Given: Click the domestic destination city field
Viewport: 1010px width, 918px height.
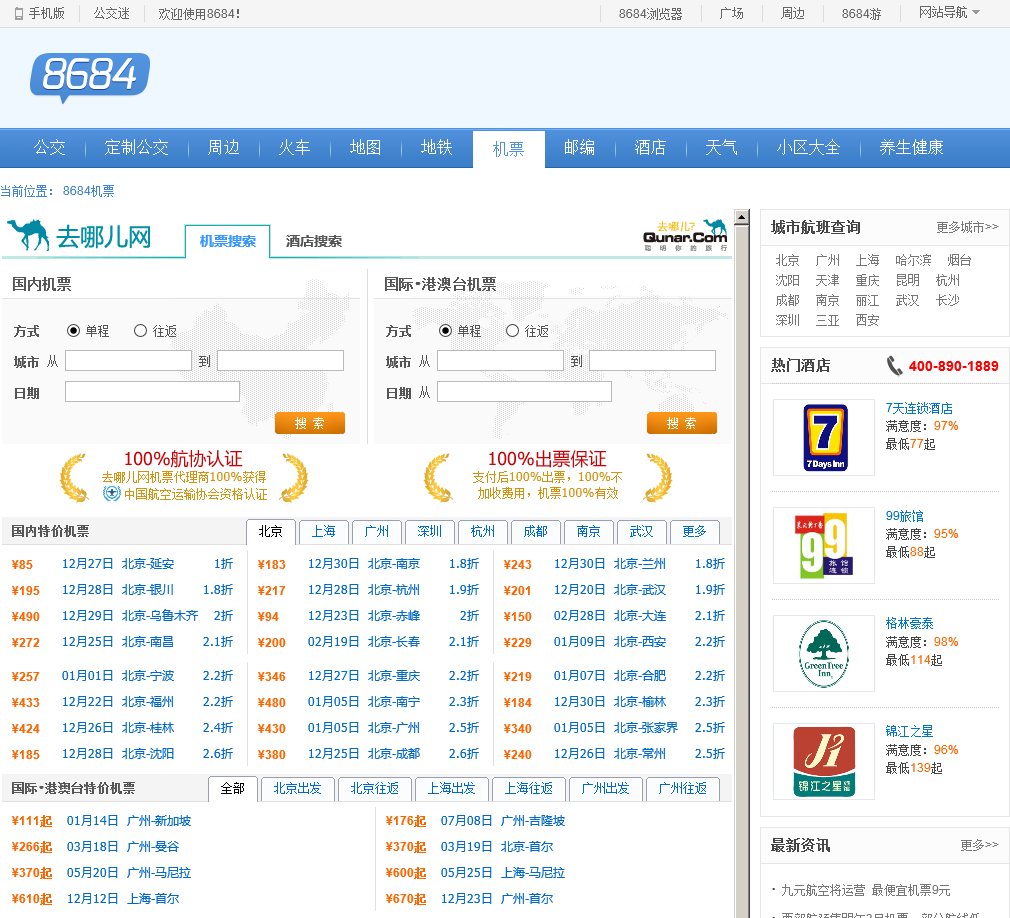Looking at the screenshot, I should tap(280, 361).
